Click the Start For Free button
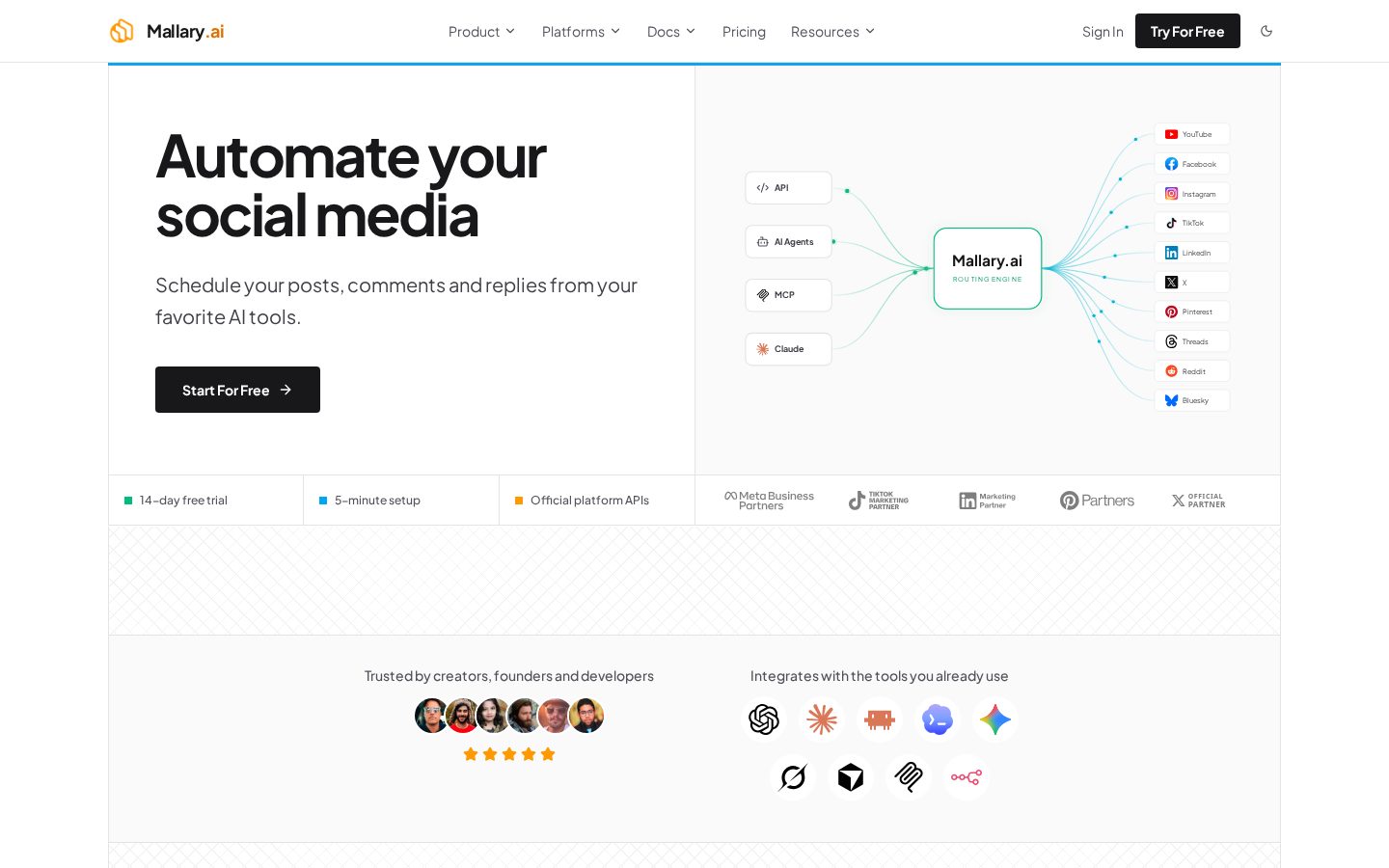This screenshot has width=1389, height=868. point(237,390)
